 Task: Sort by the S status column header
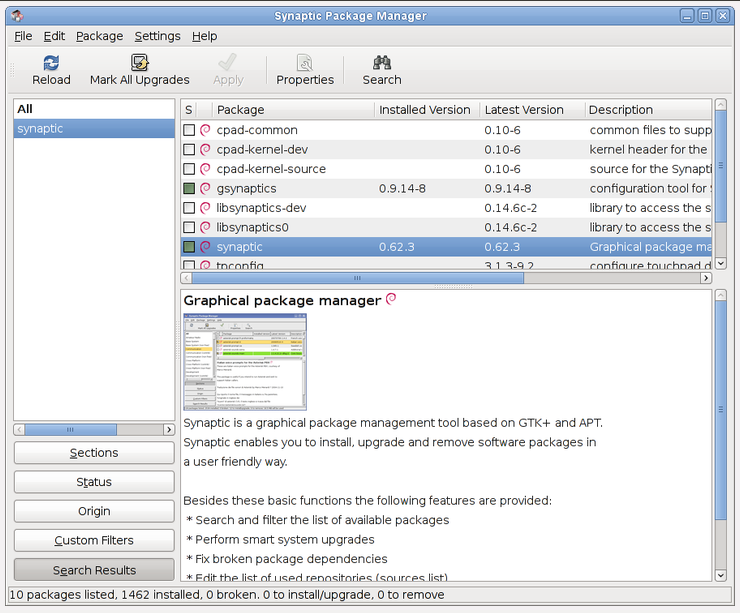click(x=188, y=109)
